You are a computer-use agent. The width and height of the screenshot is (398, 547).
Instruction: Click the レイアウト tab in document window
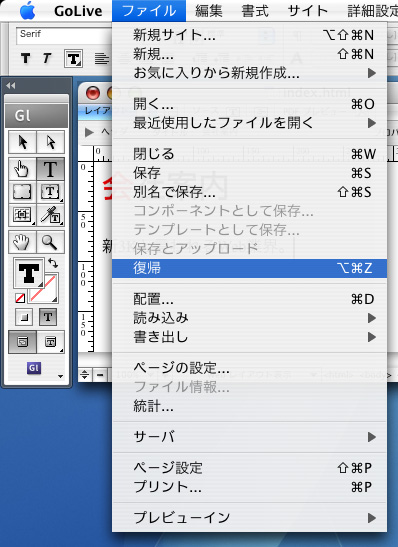(x=98, y=111)
